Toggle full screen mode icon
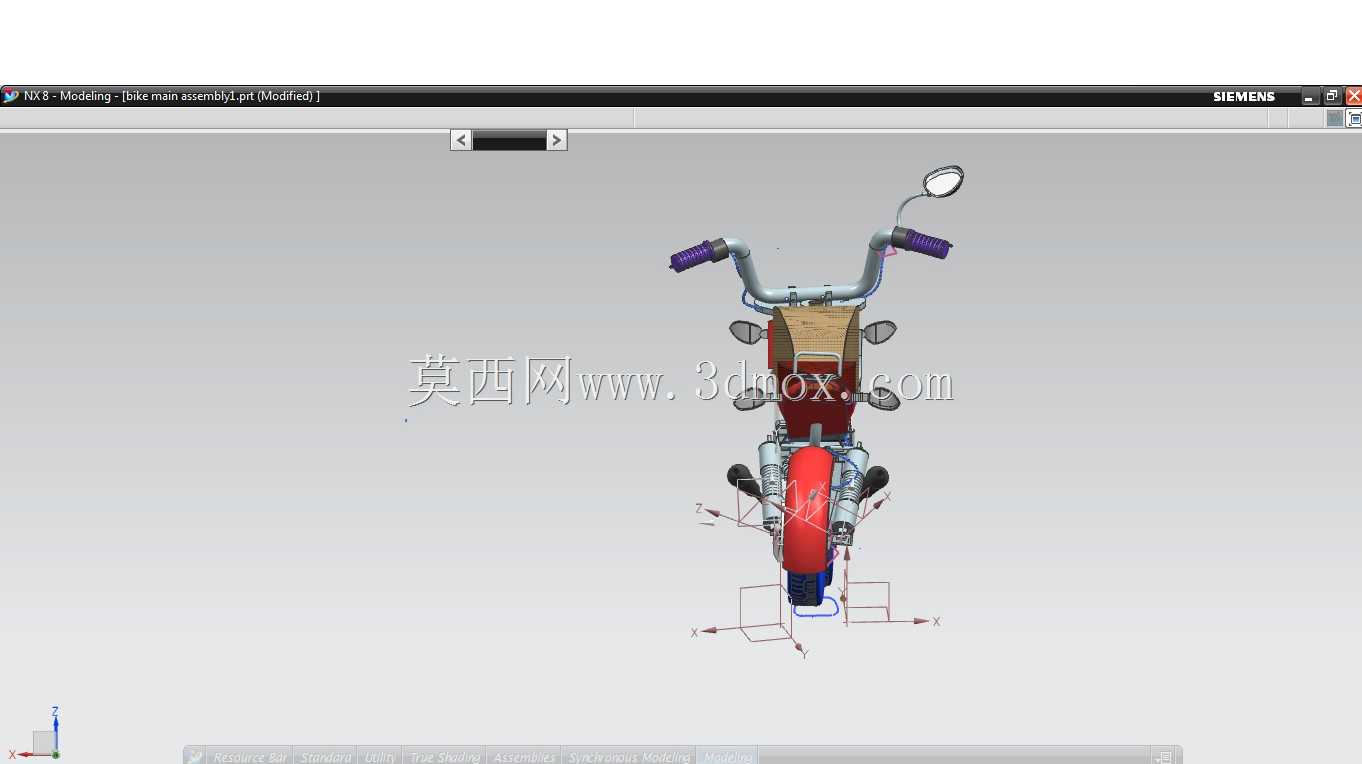Viewport: 1362px width, 764px height. pyautogui.click(x=1355, y=119)
